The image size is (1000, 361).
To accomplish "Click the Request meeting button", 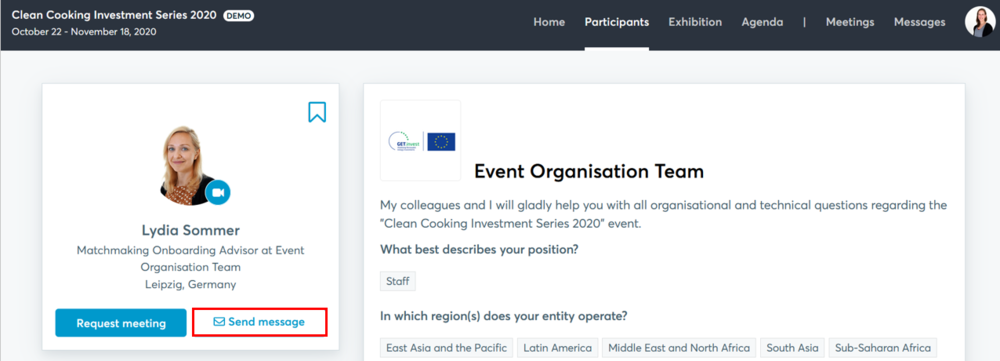I will click(x=121, y=323).
